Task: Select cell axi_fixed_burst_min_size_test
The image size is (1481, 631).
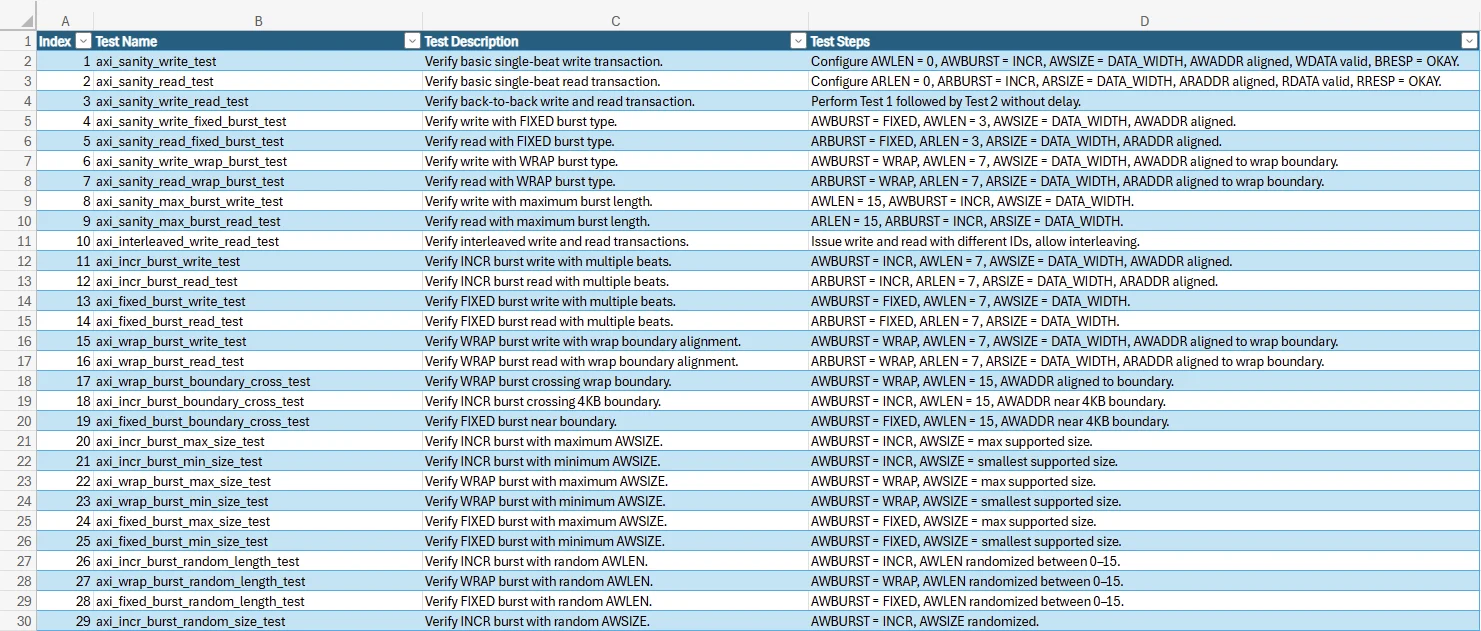Action: tap(258, 541)
